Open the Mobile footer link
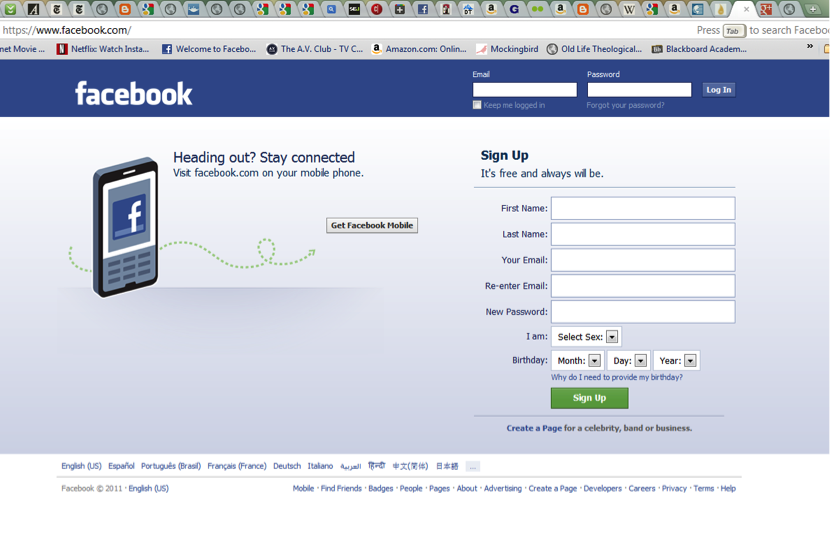The width and height of the screenshot is (830, 549). (303, 489)
